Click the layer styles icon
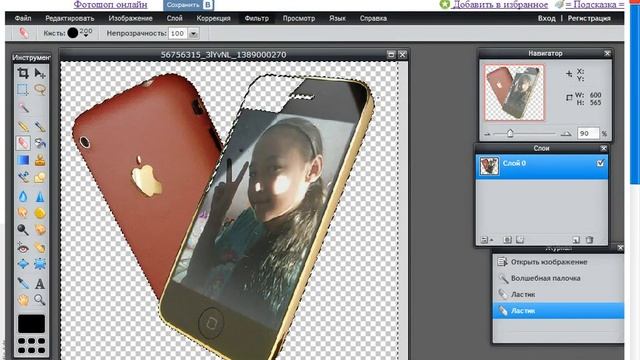This screenshot has height=360, width=640. [x=520, y=240]
